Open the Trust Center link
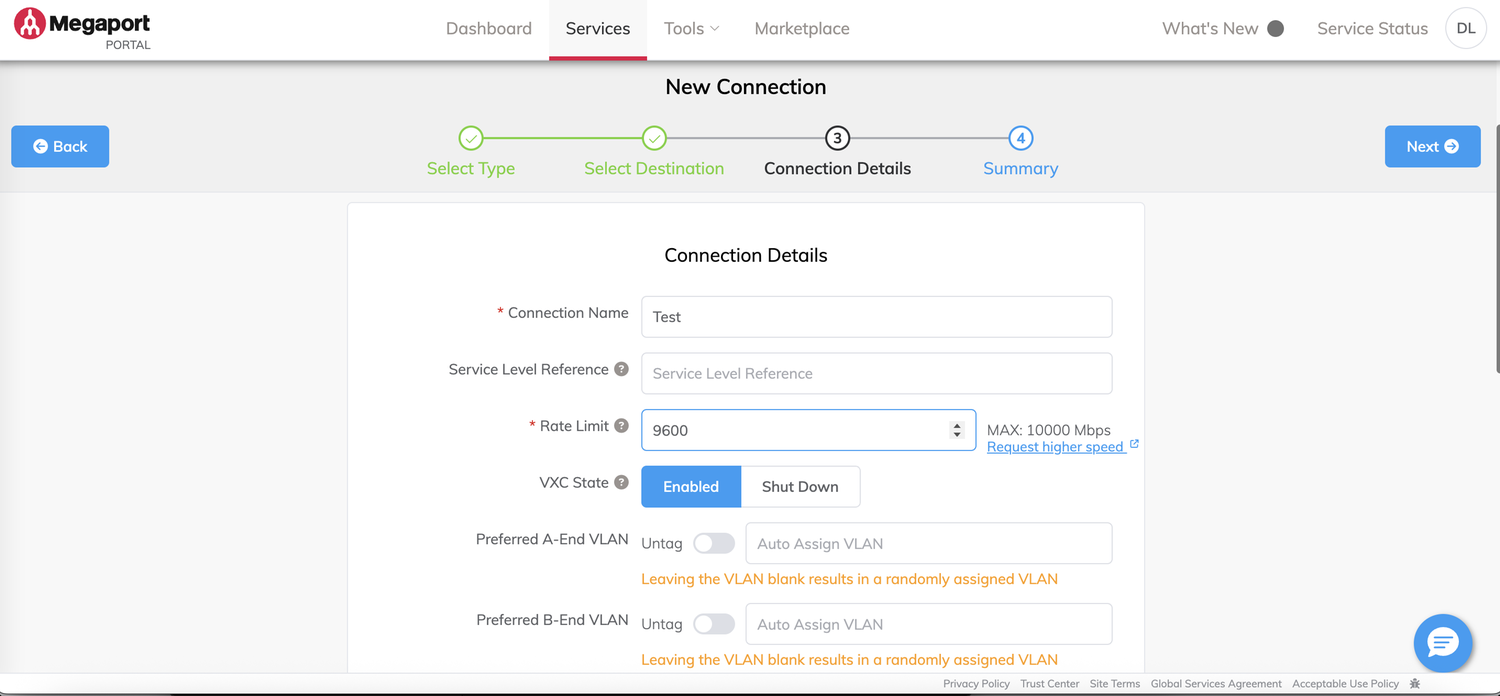This screenshot has width=1500, height=696. [1050, 684]
